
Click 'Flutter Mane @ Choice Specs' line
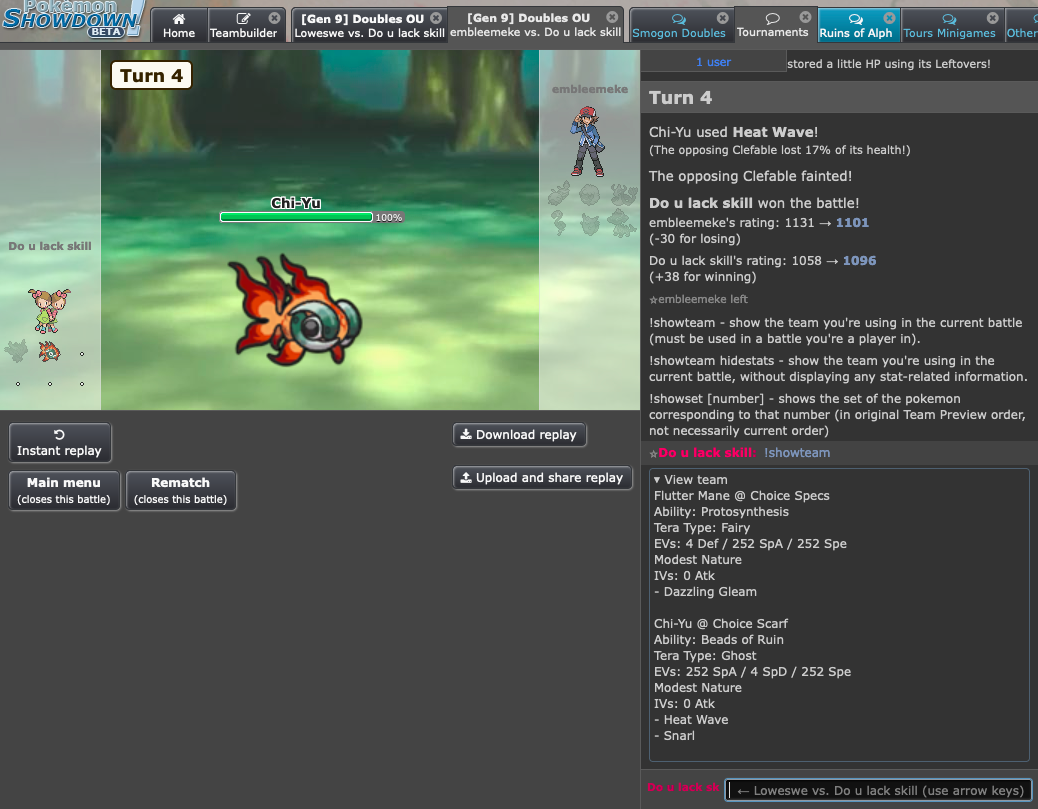[x=741, y=496]
